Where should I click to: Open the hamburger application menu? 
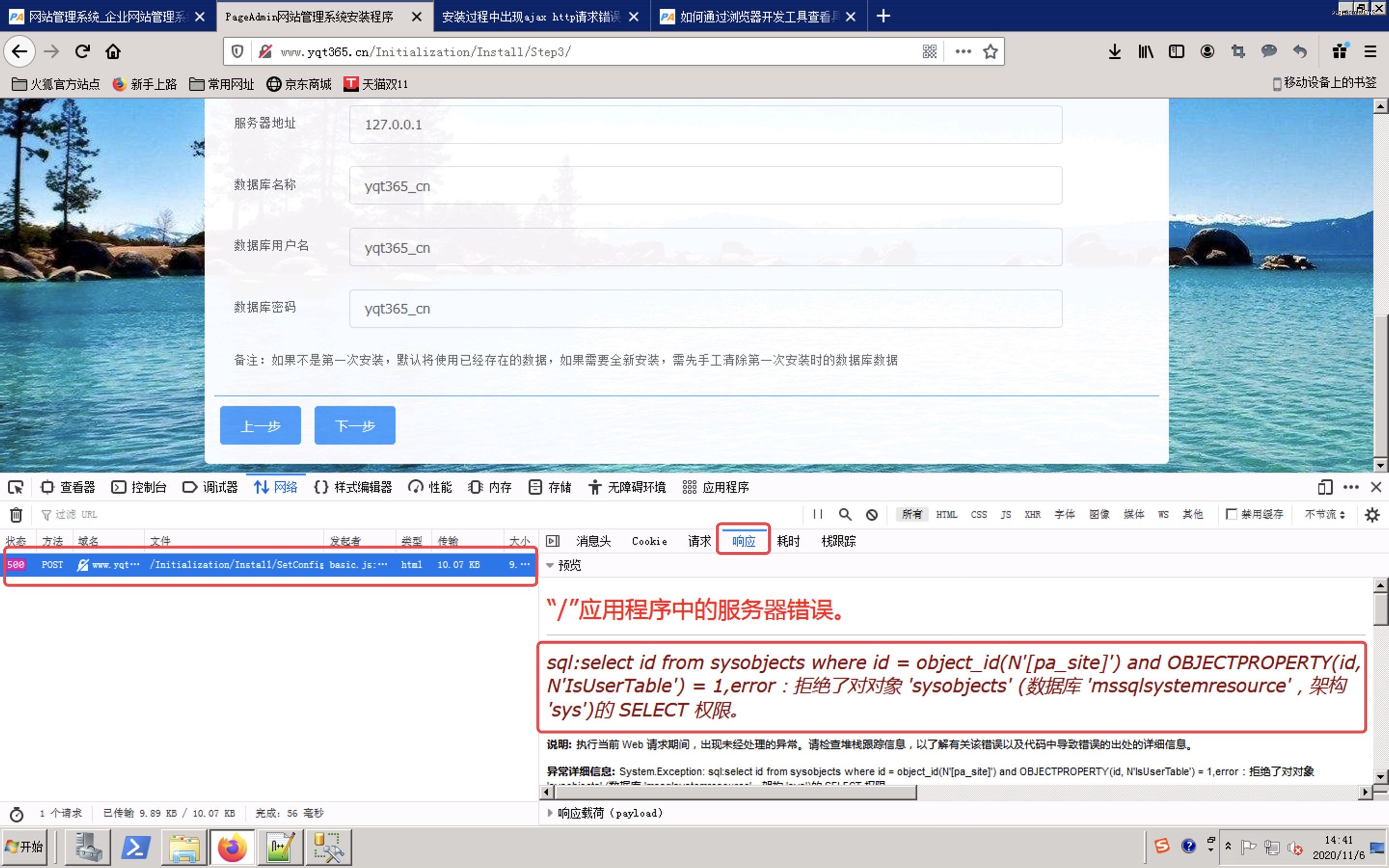pyautogui.click(x=1370, y=52)
